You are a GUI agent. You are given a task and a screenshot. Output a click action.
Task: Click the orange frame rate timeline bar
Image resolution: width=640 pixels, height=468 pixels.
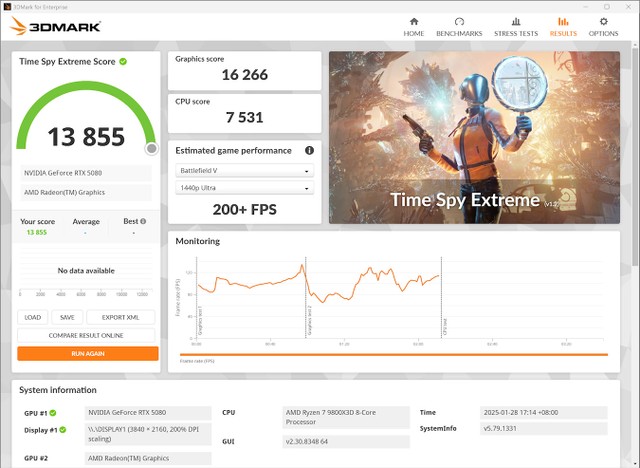[394, 355]
